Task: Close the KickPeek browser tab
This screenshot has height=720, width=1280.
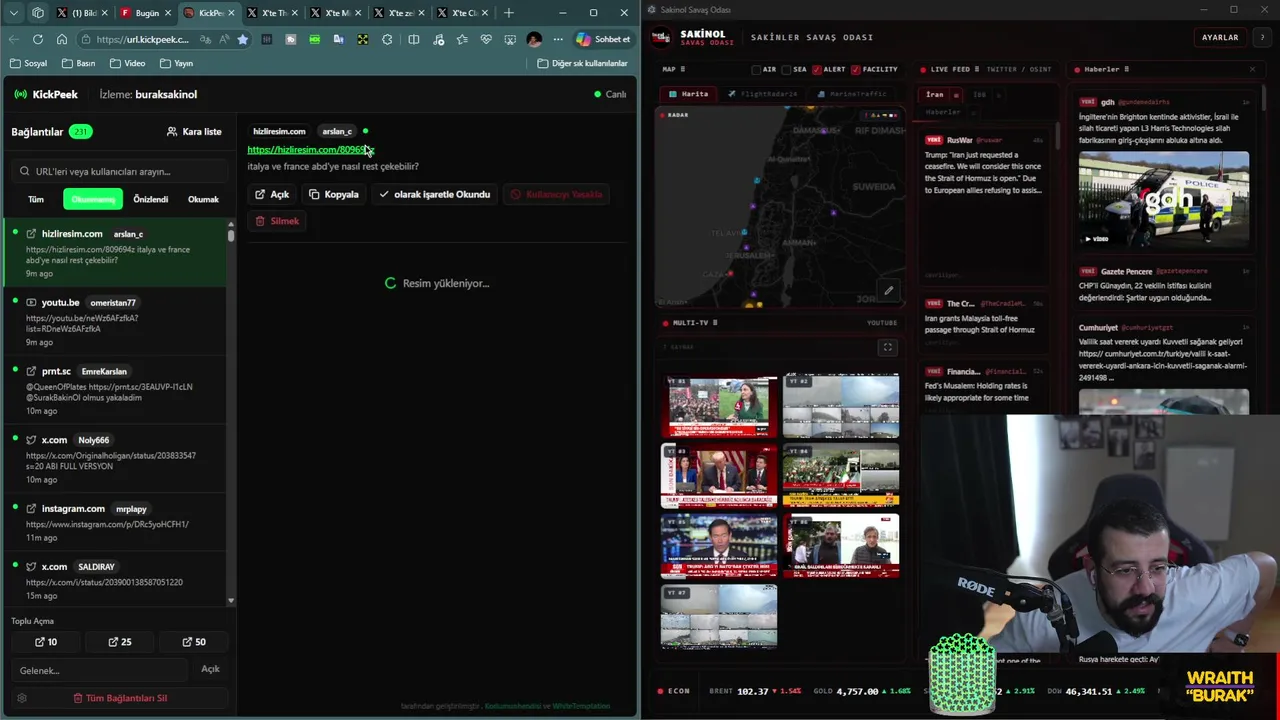Action: click(230, 13)
